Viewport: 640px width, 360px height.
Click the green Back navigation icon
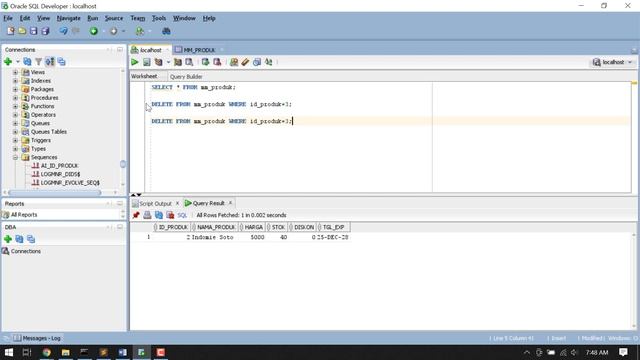coord(94,31)
